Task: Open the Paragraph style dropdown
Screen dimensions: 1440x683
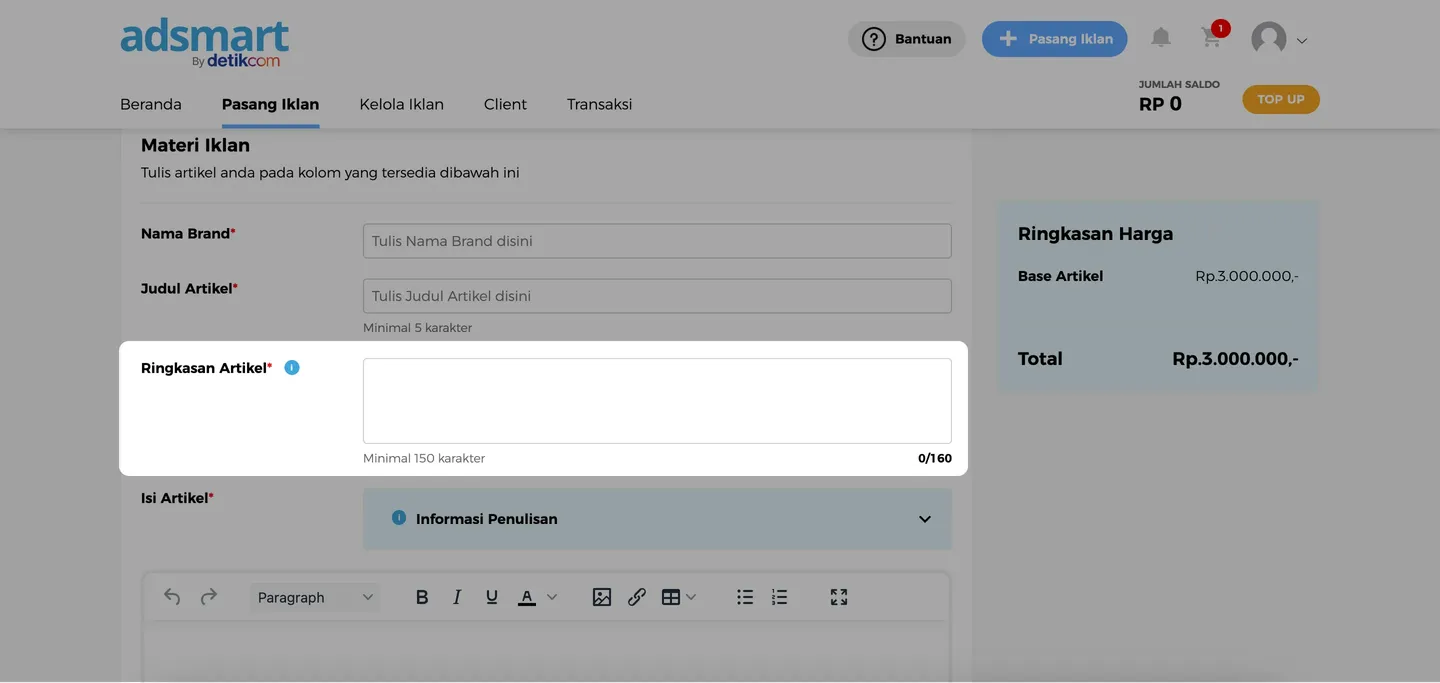Action: [x=314, y=597]
